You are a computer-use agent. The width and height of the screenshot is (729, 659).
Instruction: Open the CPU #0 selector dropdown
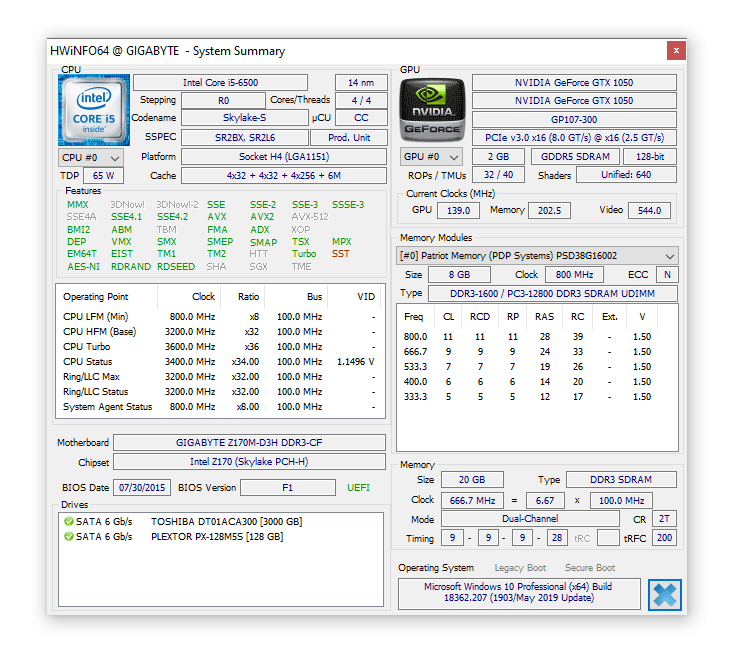tap(91, 158)
